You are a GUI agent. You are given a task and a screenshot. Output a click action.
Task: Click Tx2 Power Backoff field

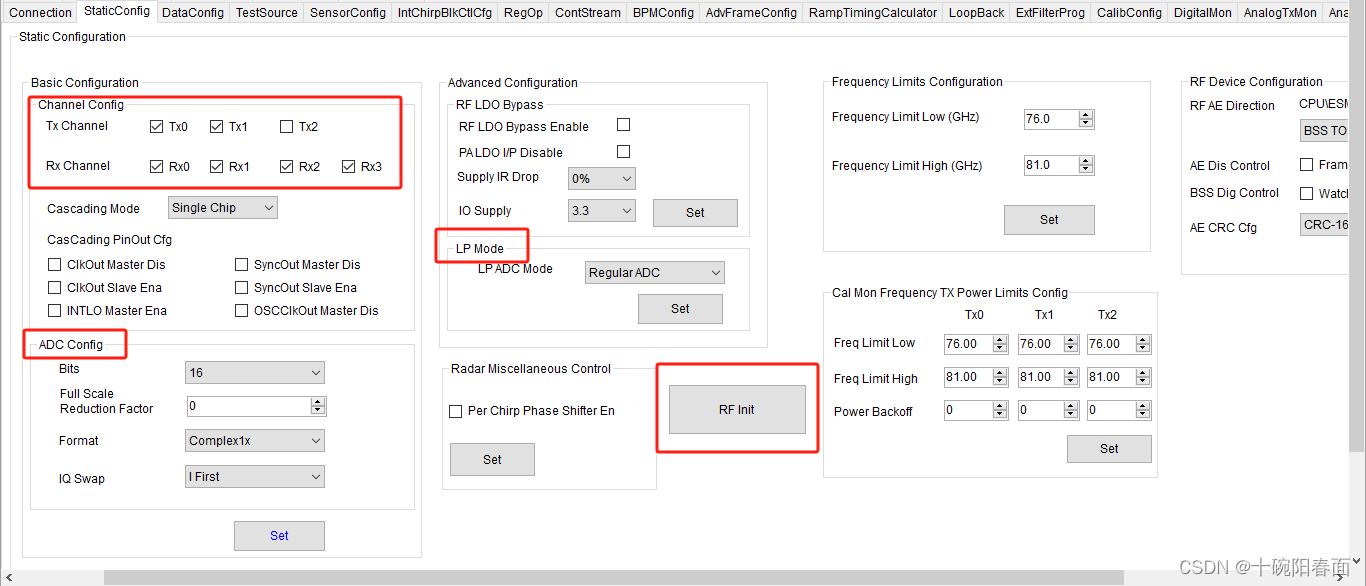(1111, 410)
